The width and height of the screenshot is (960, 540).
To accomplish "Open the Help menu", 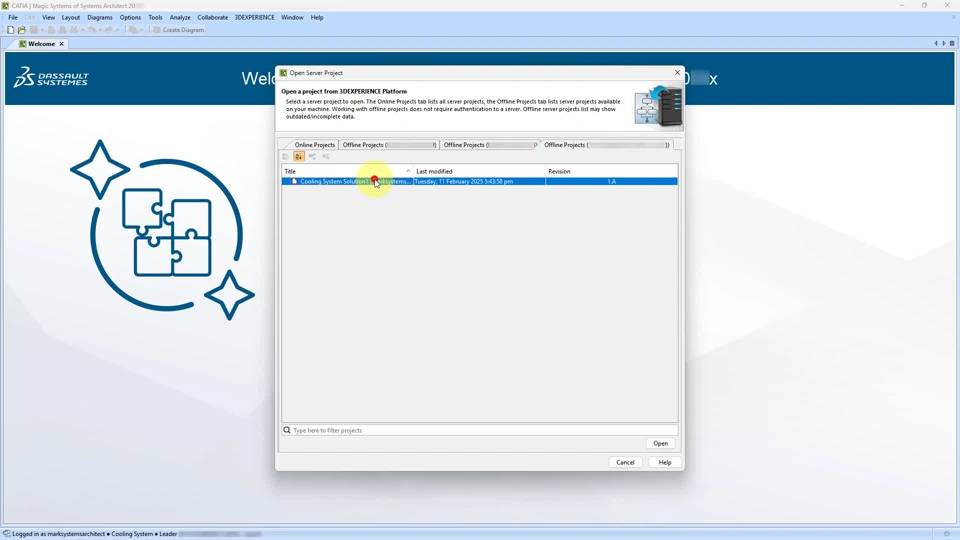I will tap(317, 17).
